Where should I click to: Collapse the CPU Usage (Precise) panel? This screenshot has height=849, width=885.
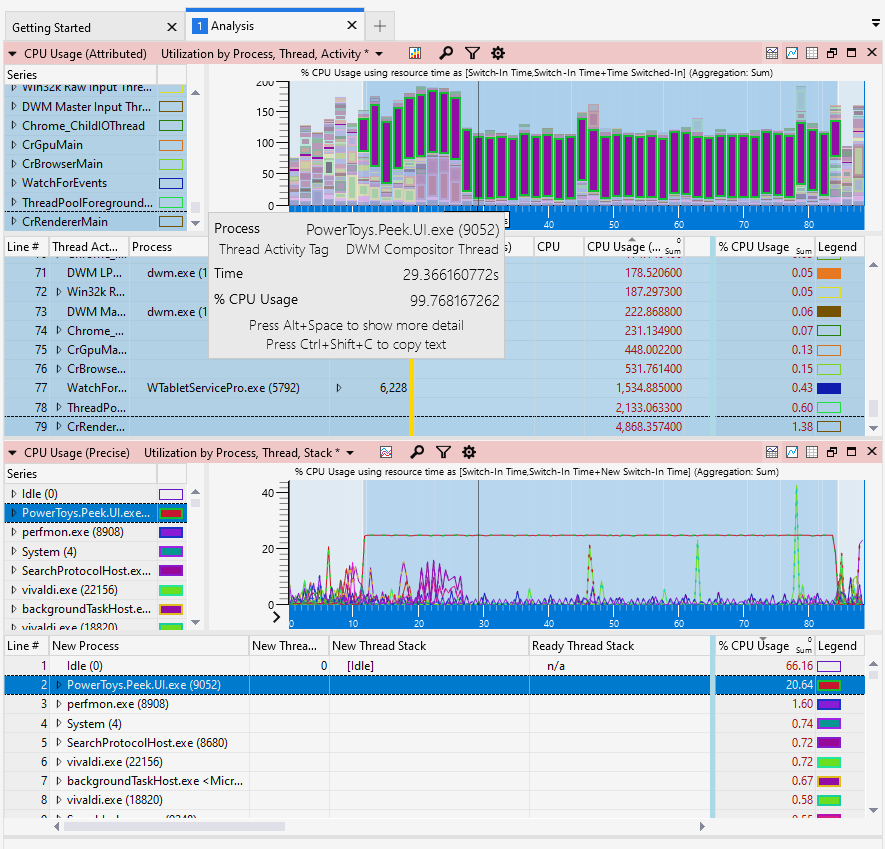click(12, 453)
